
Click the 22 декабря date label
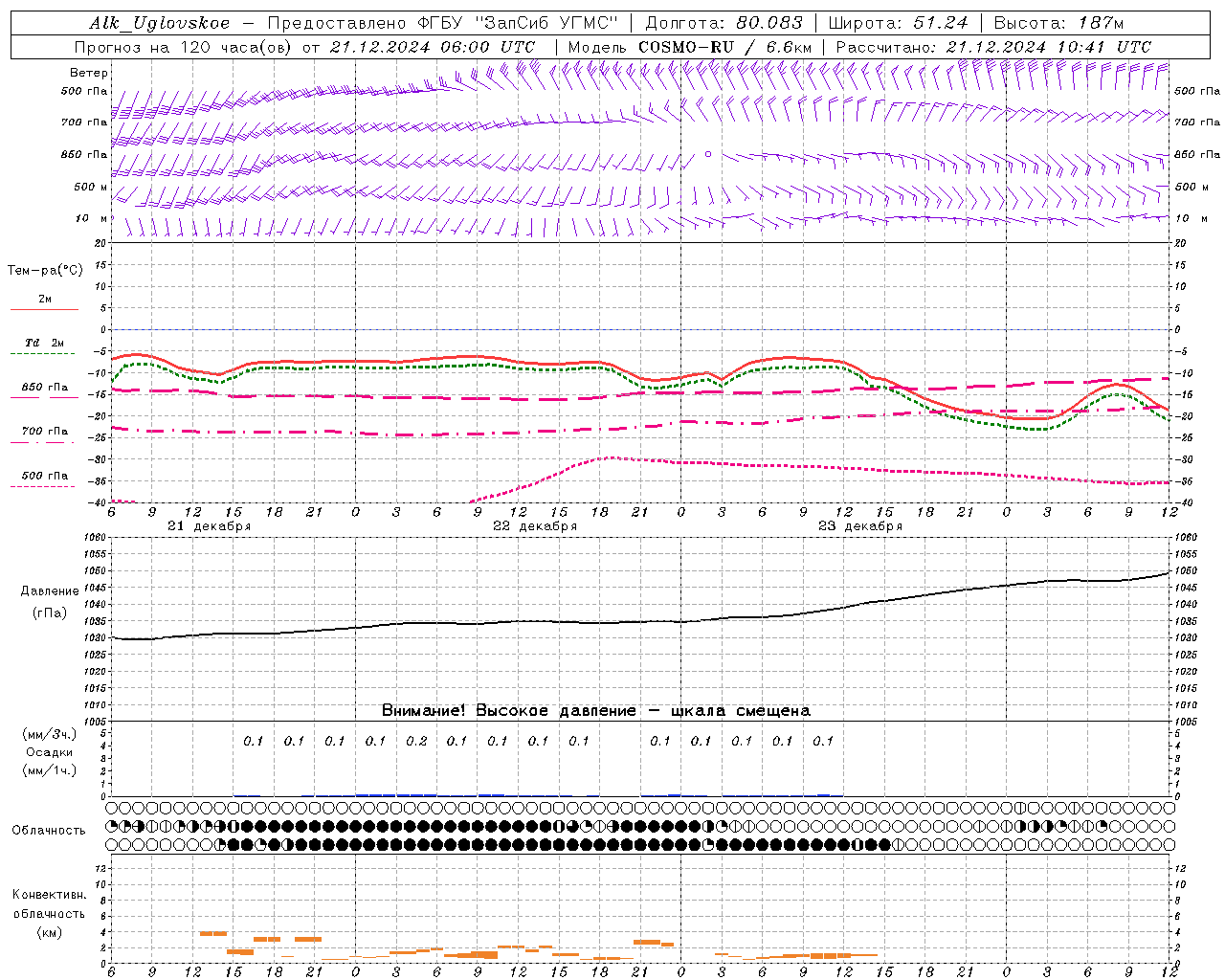pyautogui.click(x=535, y=526)
